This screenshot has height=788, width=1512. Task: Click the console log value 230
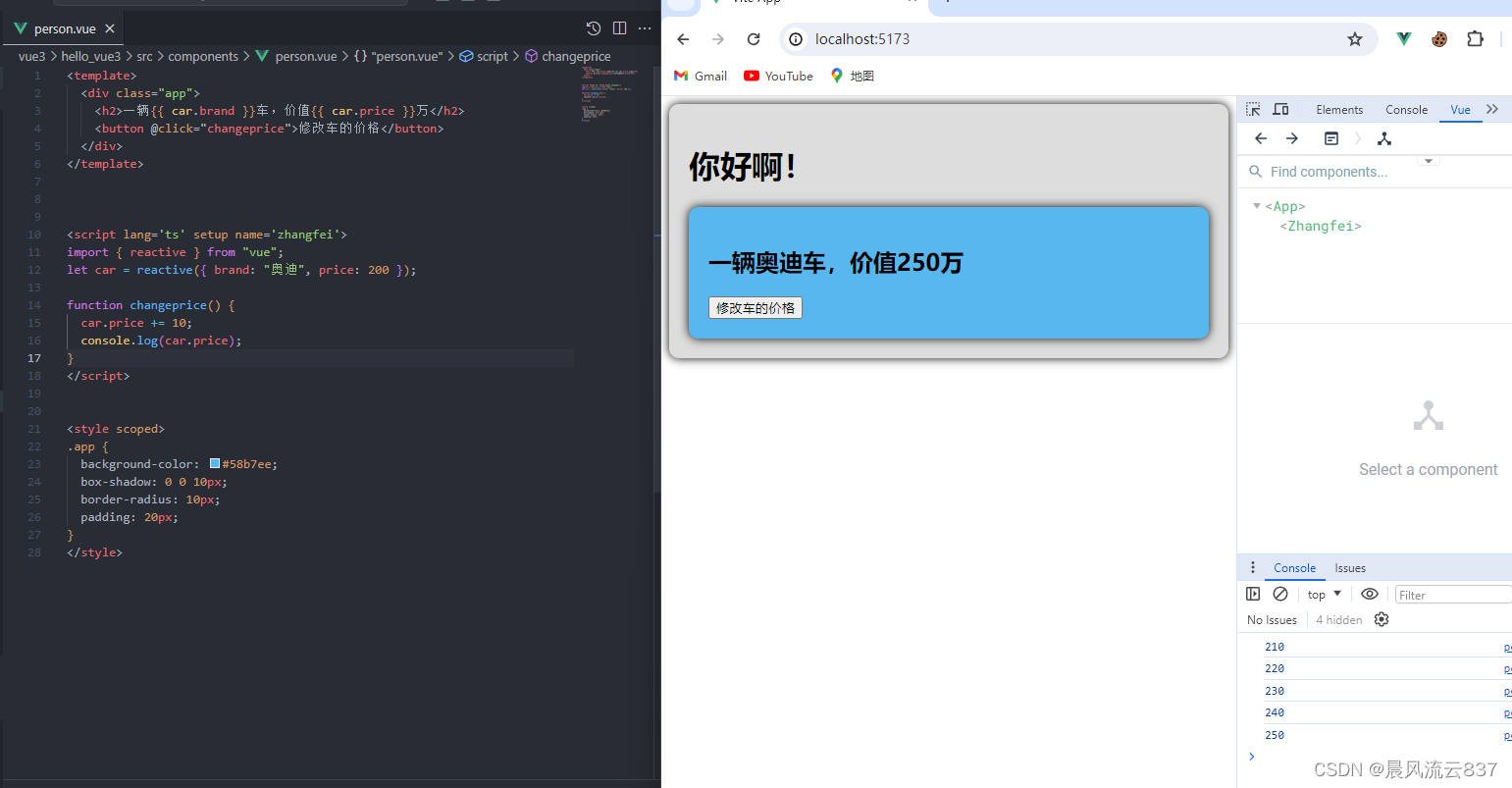1275,691
